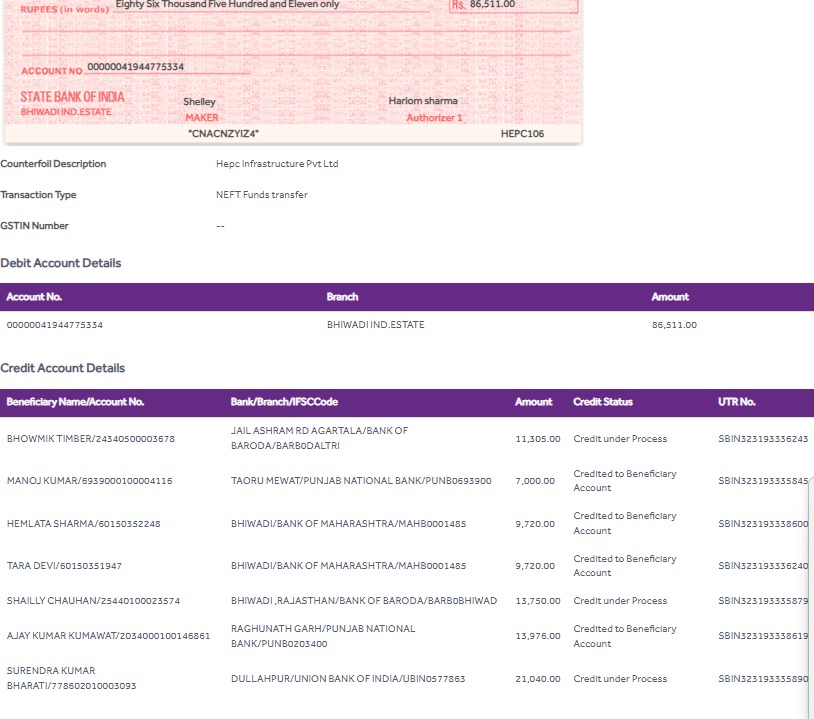The width and height of the screenshot is (814, 719).
Task: Select beneficiary SHAILLY CHAUHAN/25440100023574
Action: (93, 601)
